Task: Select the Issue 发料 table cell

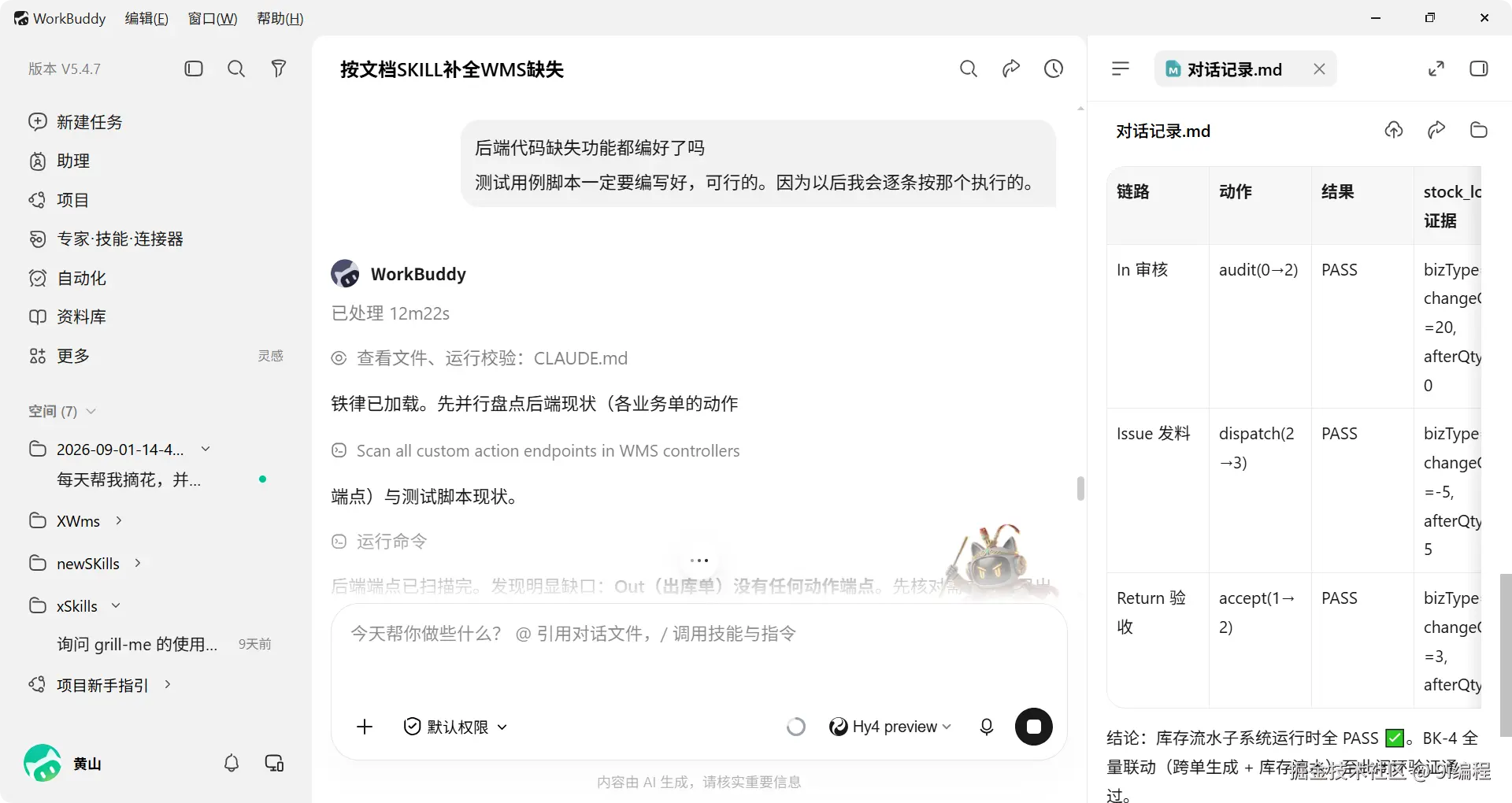Action: pos(1158,490)
